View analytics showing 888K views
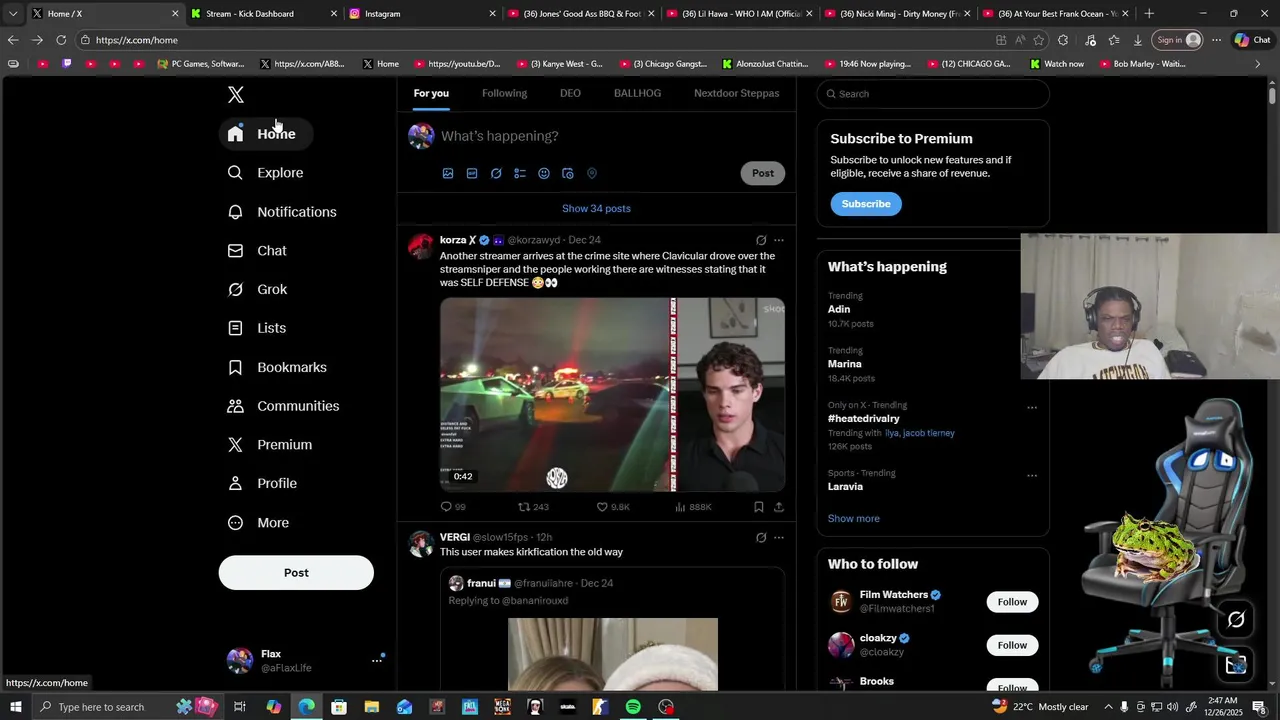Screen dimensions: 1280x720 [693, 507]
